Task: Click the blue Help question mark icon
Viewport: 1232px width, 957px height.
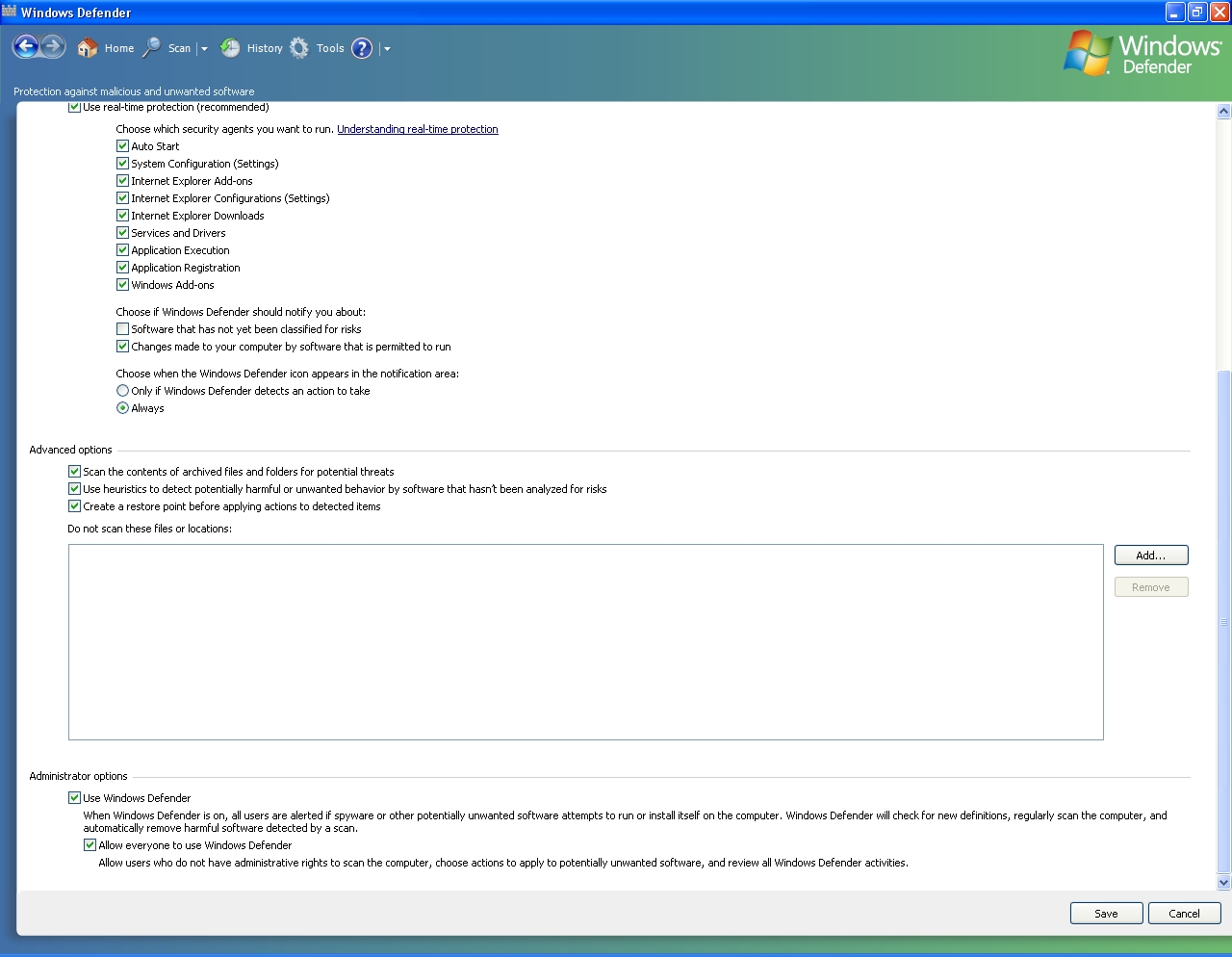Action: [362, 48]
